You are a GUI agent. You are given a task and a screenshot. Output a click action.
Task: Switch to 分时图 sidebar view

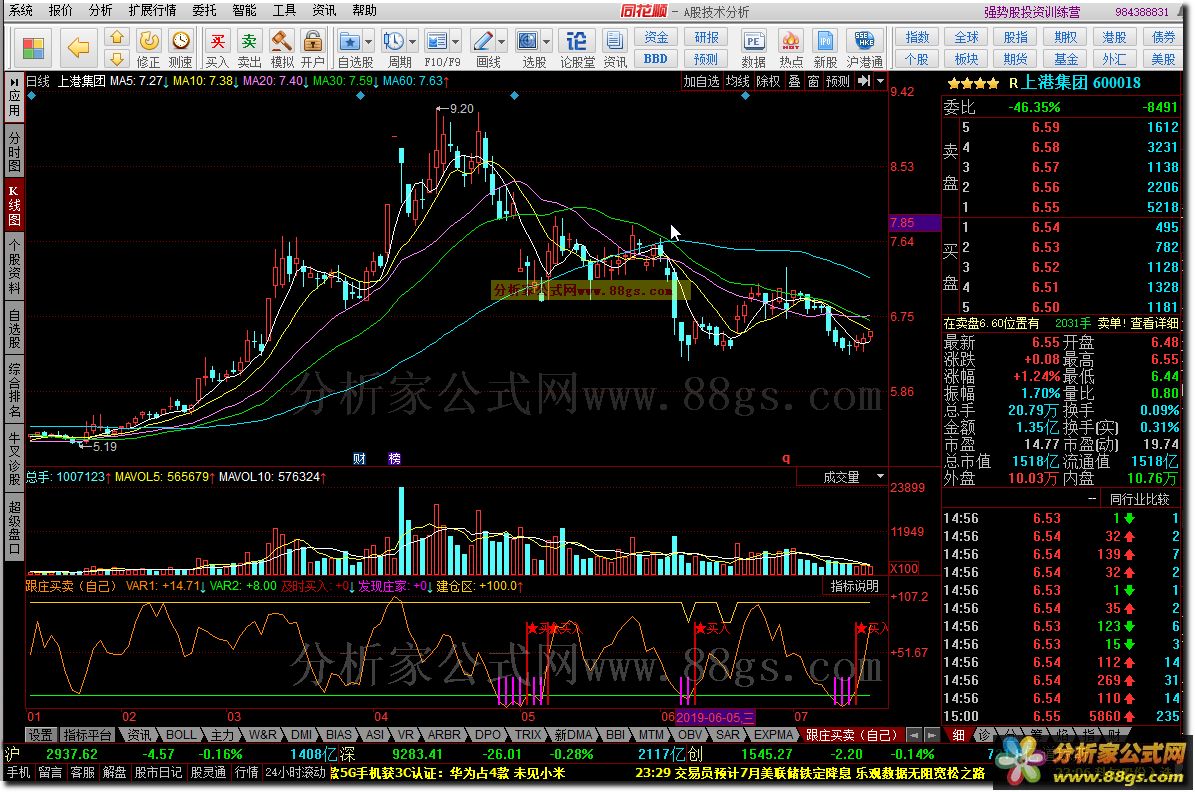point(14,151)
